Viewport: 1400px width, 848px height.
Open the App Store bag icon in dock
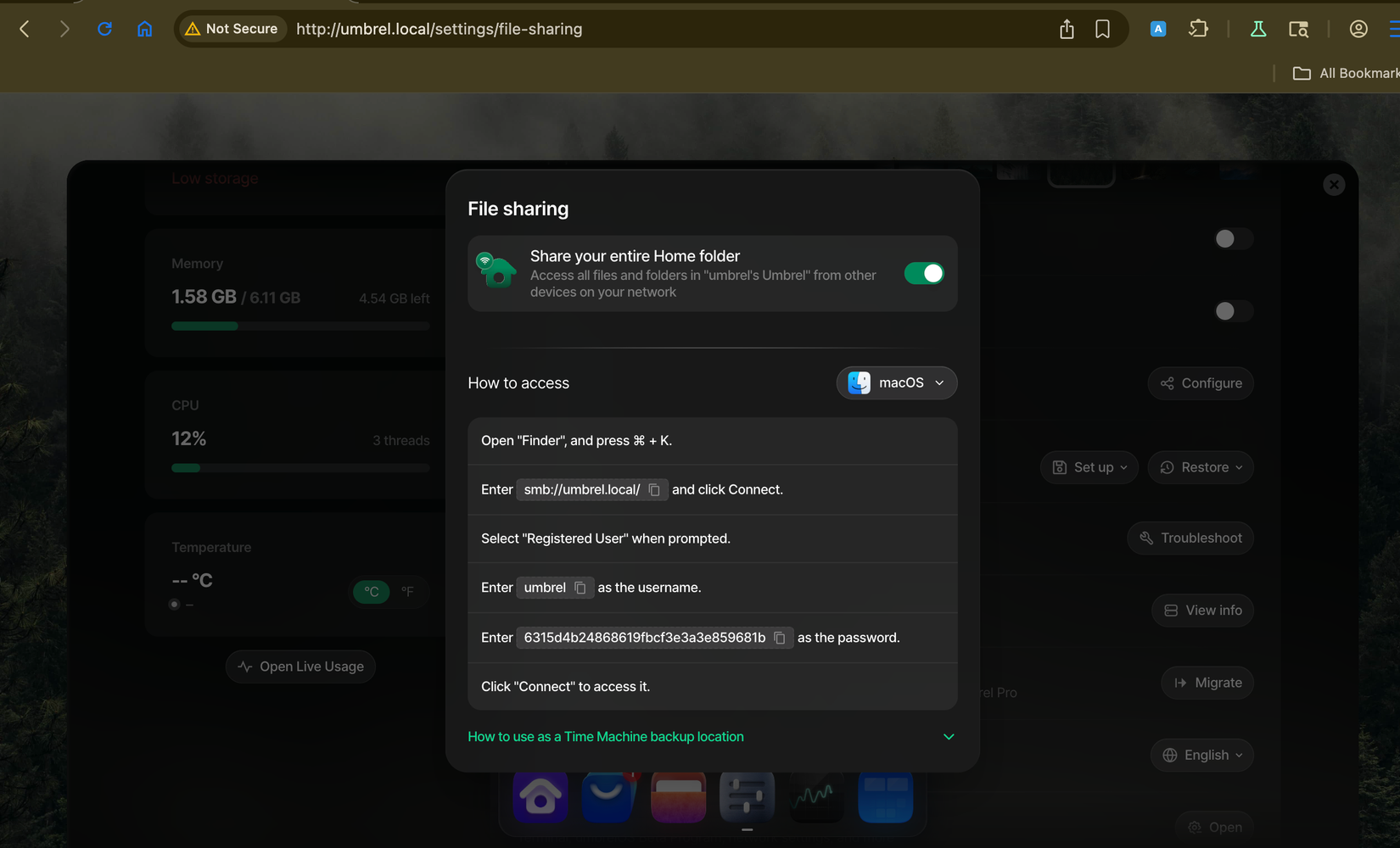point(609,796)
